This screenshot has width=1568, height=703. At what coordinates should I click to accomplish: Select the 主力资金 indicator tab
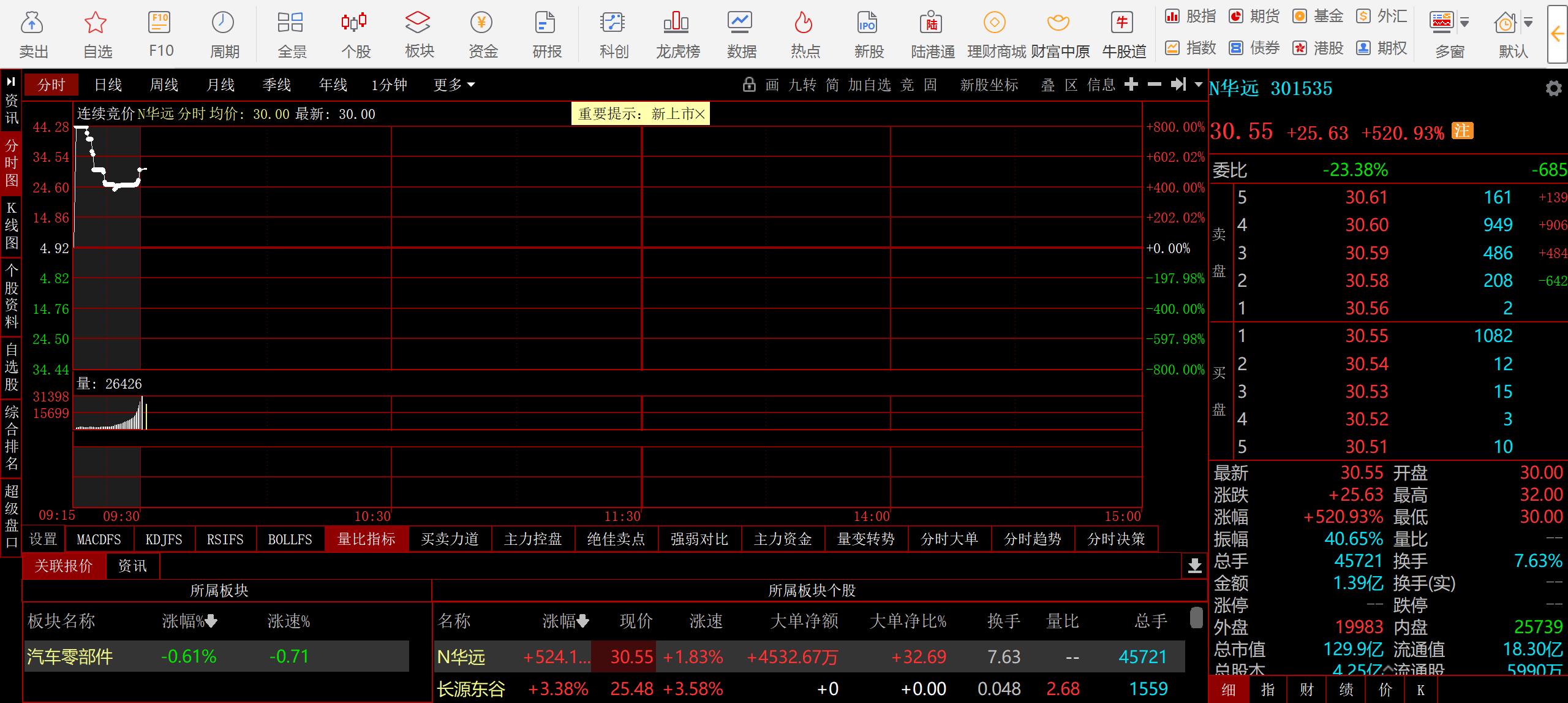[x=782, y=539]
